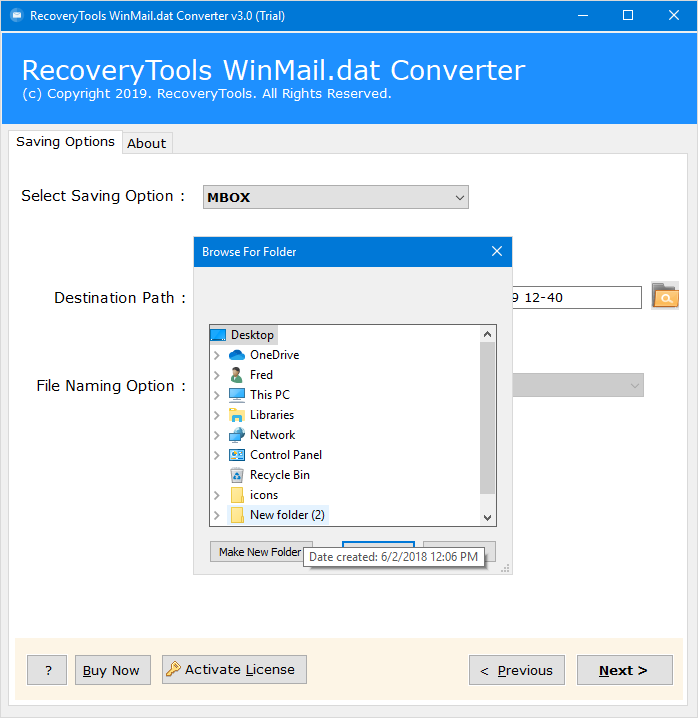Select the Network label
This screenshot has height=718, width=698.
273,435
